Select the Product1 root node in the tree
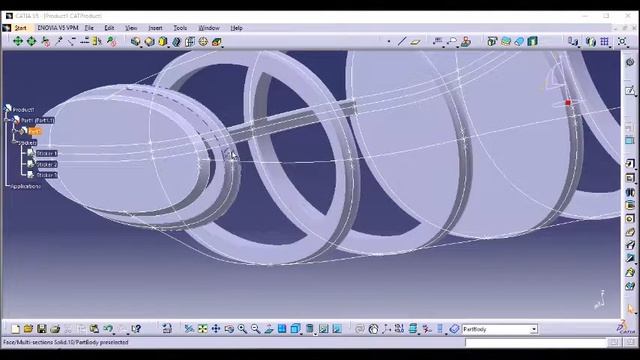Screen dimensions: 640x360 tap(24, 110)
